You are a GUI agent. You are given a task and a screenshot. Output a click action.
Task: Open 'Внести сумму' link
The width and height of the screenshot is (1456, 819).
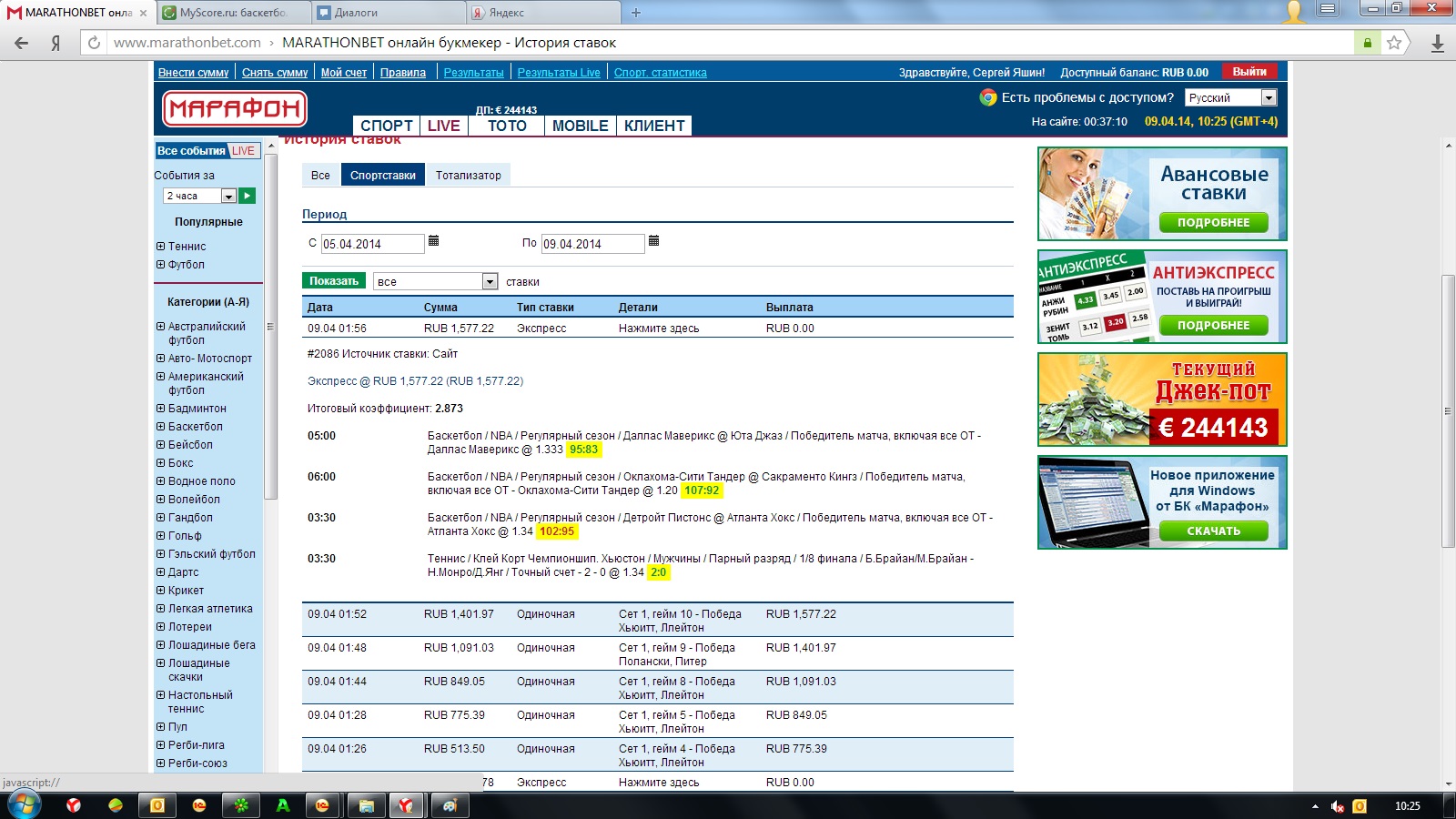click(x=193, y=73)
